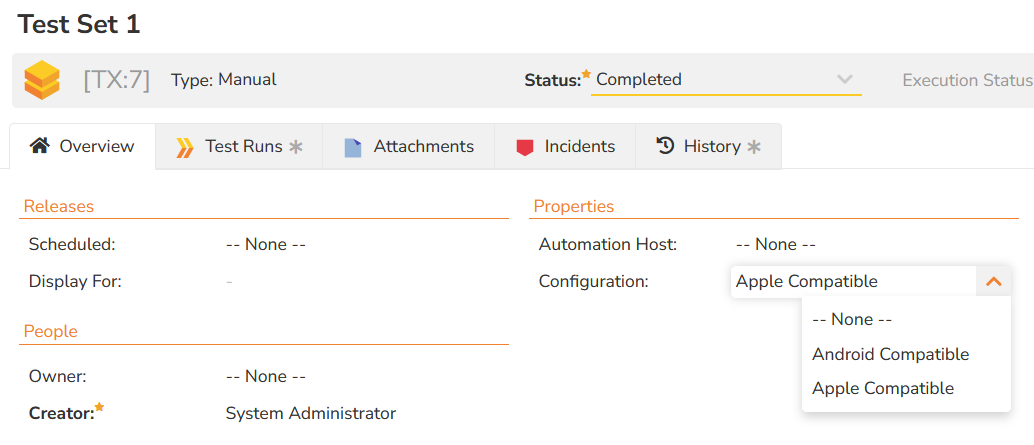This screenshot has width=1034, height=445.
Task: Open the Automation Host dropdown
Action: coord(775,244)
